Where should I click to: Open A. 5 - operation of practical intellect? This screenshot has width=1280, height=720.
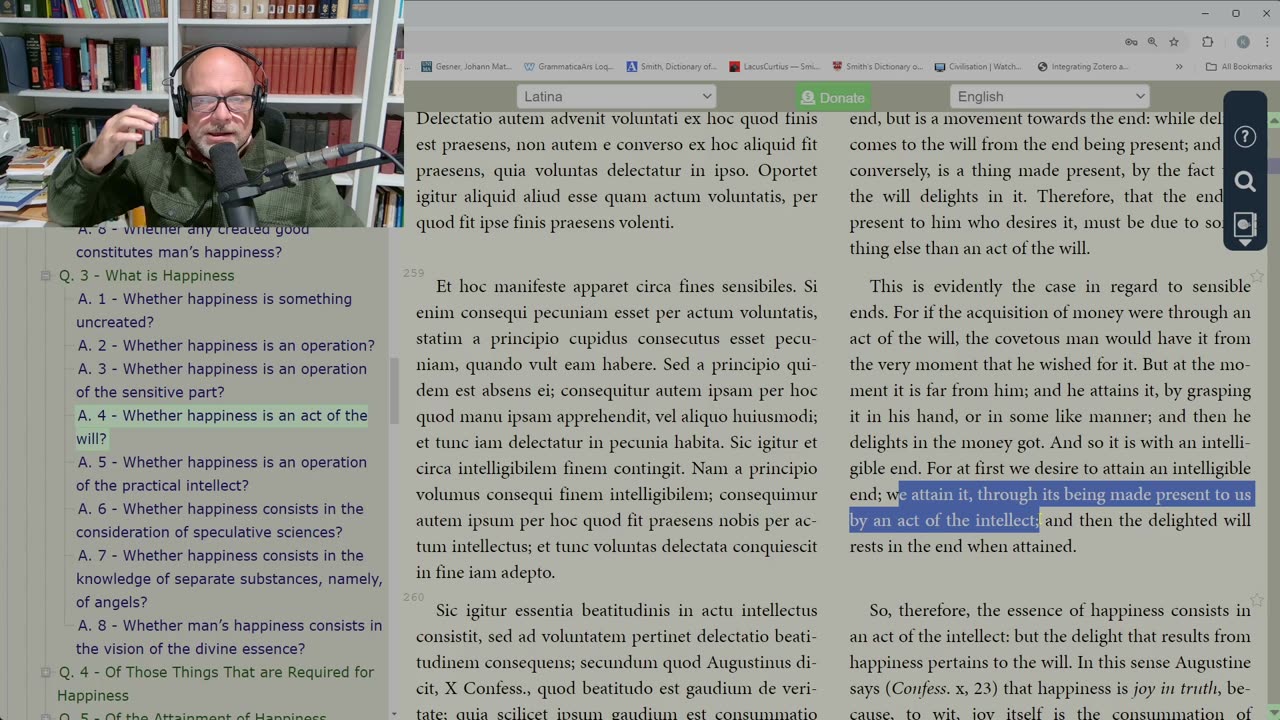click(221, 474)
